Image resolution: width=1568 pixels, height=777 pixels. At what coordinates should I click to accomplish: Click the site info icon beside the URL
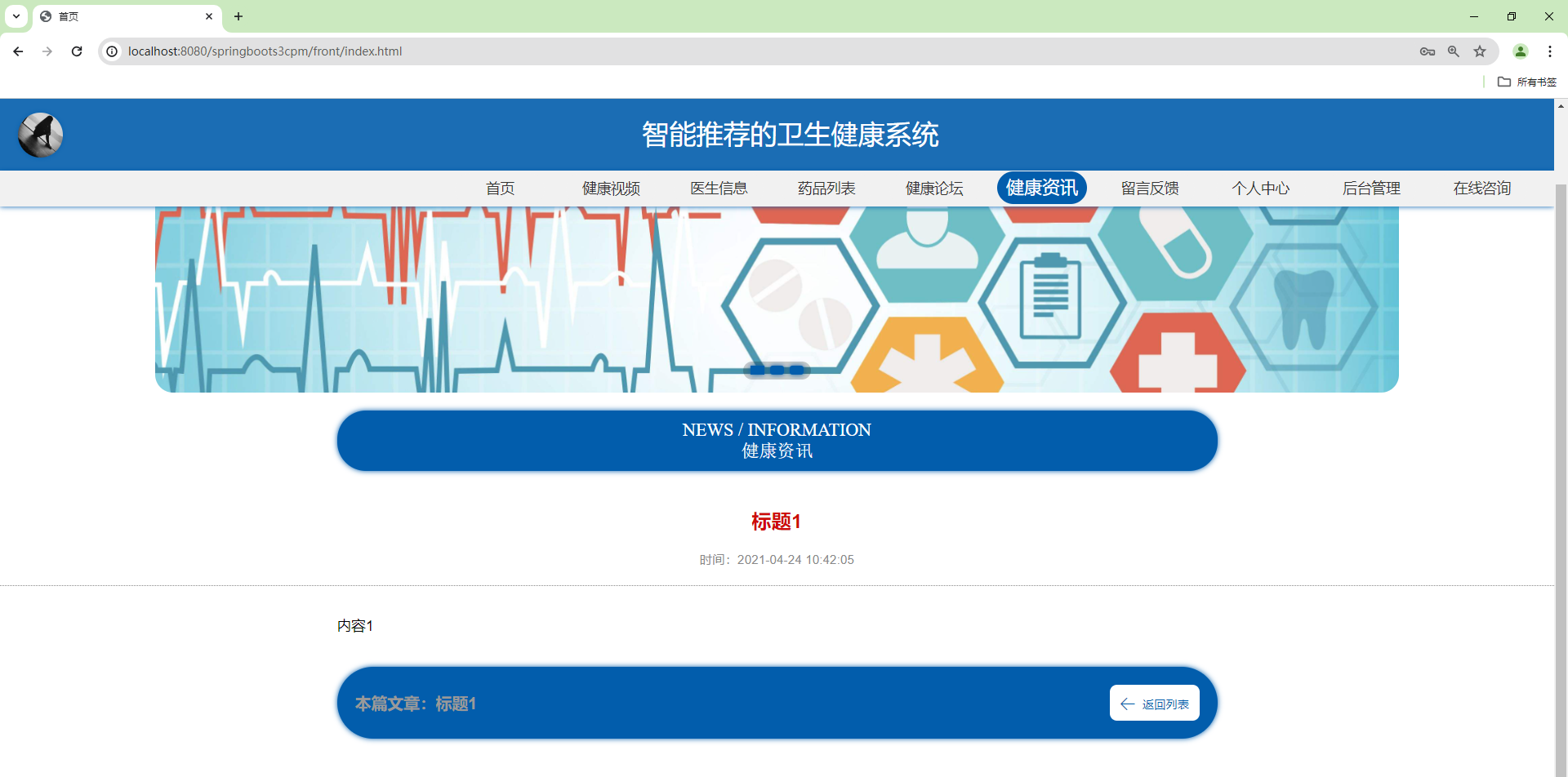[x=111, y=51]
